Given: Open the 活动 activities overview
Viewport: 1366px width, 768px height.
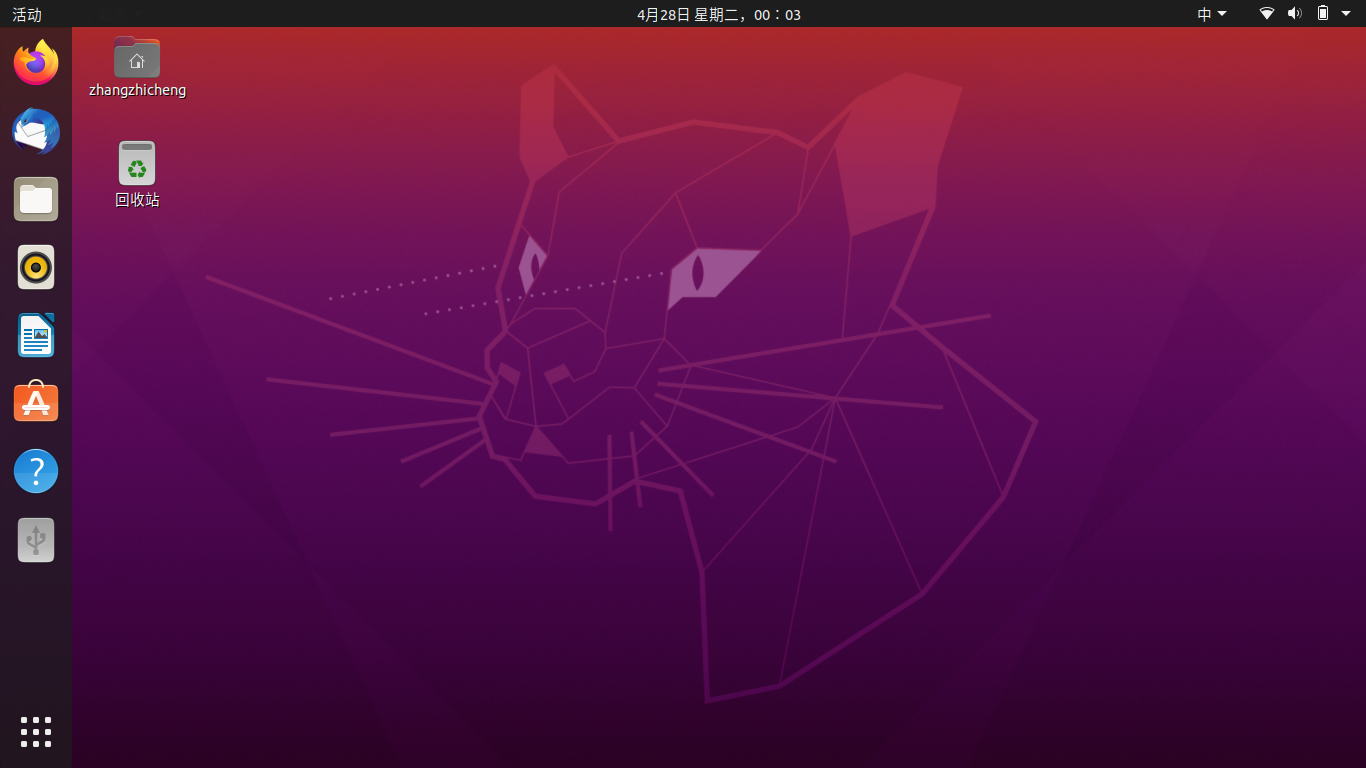Looking at the screenshot, I should [27, 14].
